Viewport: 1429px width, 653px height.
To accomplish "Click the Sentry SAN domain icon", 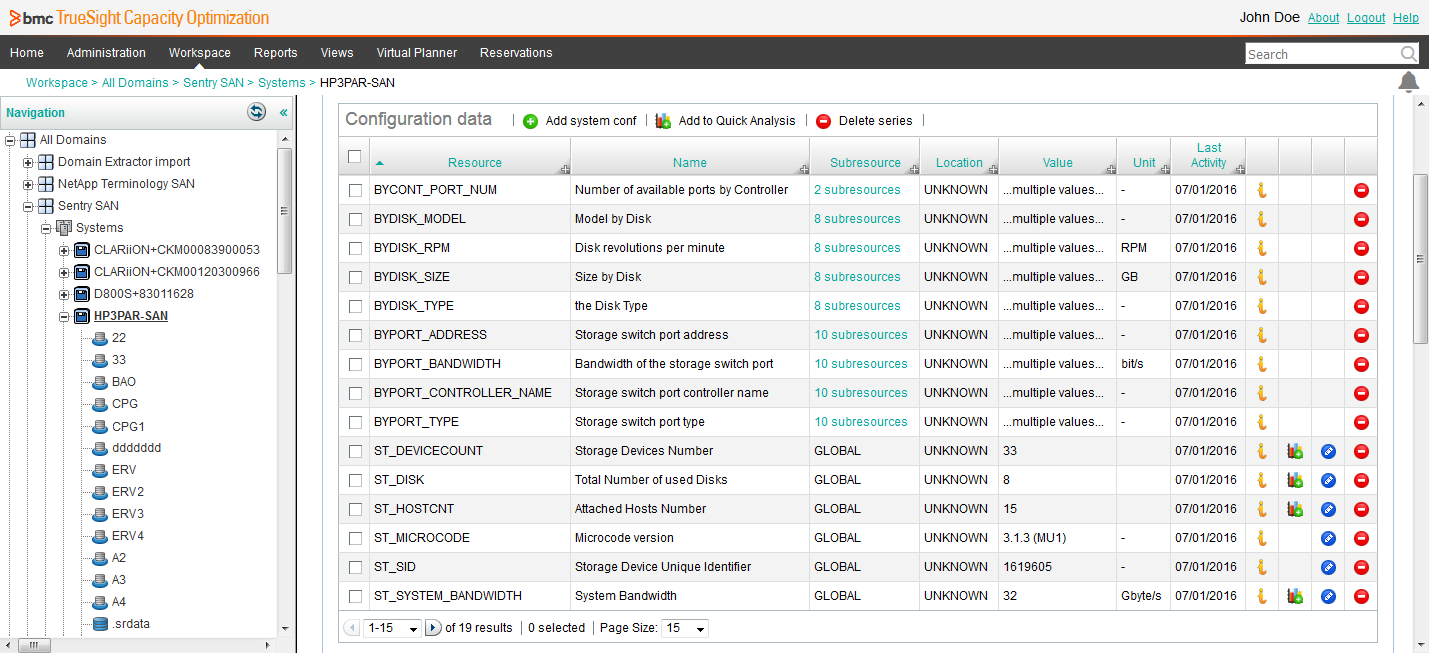I will coord(46,206).
